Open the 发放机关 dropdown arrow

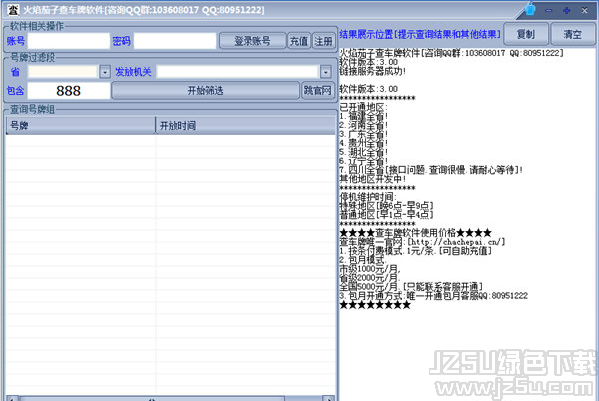[325, 72]
